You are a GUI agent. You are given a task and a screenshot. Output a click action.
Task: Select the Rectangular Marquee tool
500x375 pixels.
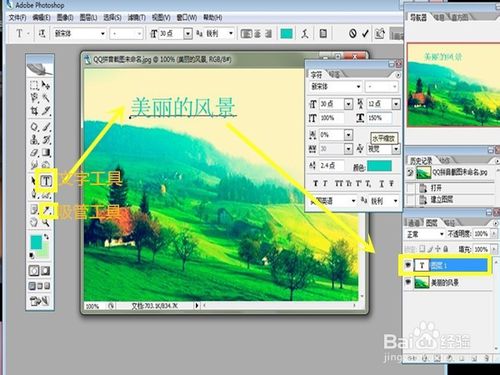tap(34, 85)
